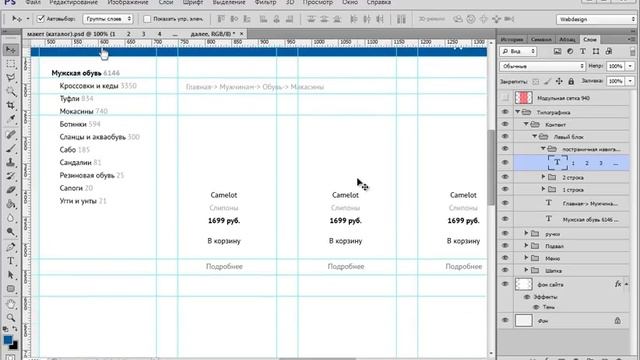This screenshot has height=360, width=640.
Task: Select the Blur tool
Action: click(x=11, y=218)
